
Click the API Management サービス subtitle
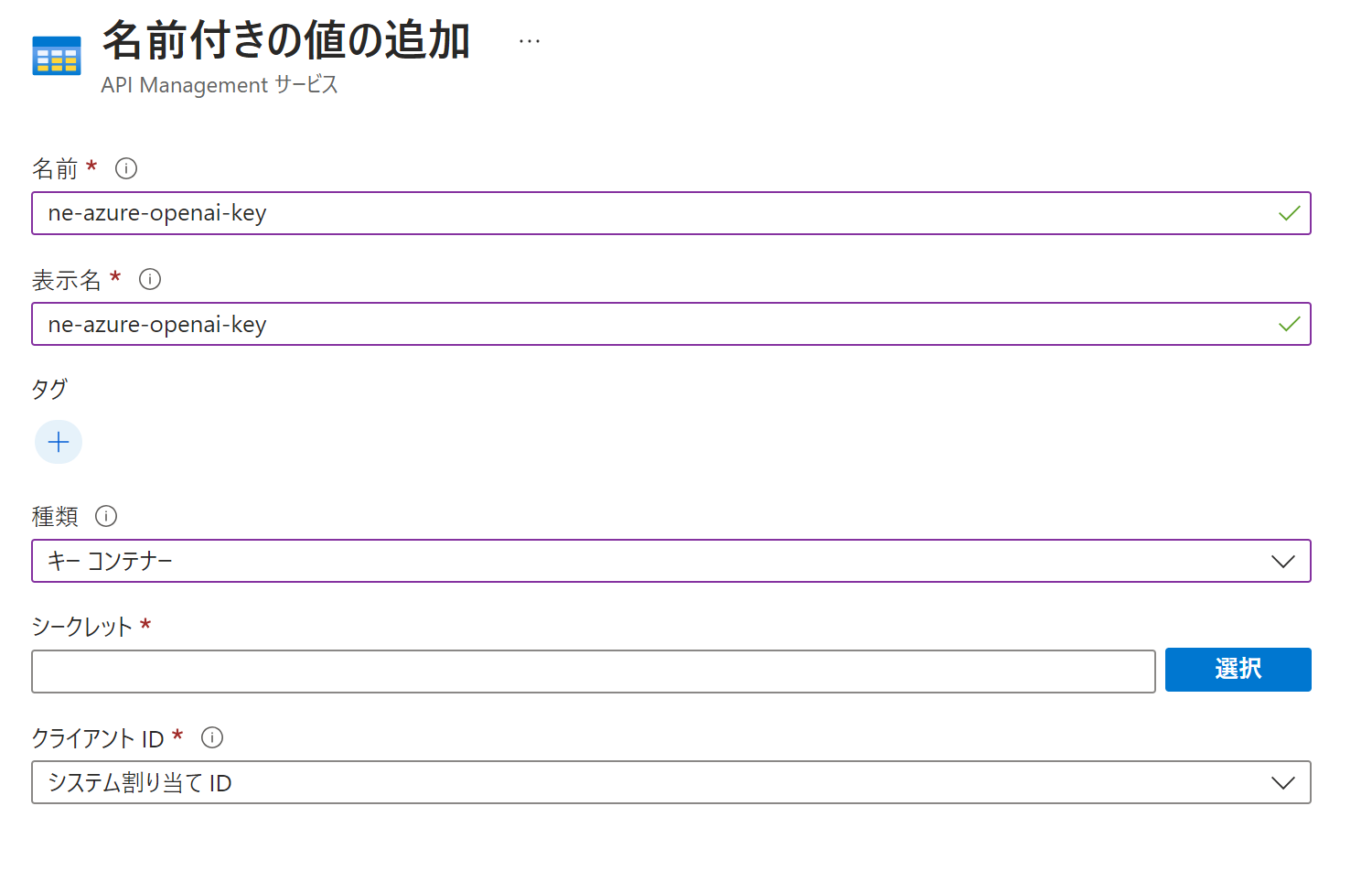[220, 85]
